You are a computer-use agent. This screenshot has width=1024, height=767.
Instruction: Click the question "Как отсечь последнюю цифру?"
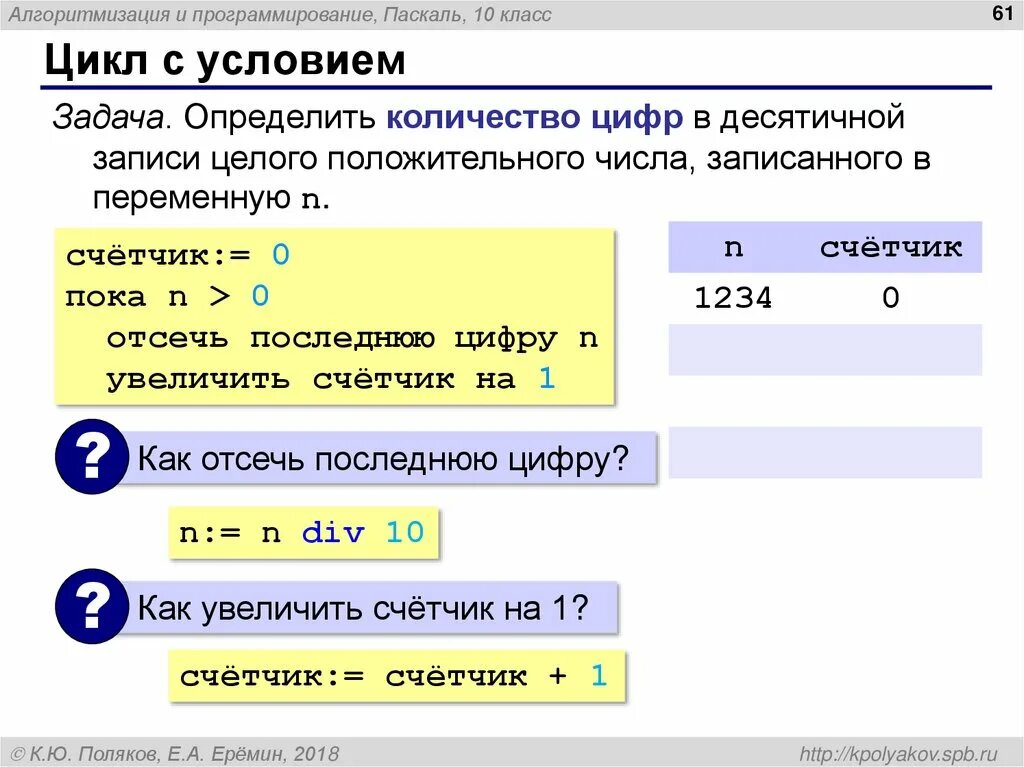click(383, 459)
